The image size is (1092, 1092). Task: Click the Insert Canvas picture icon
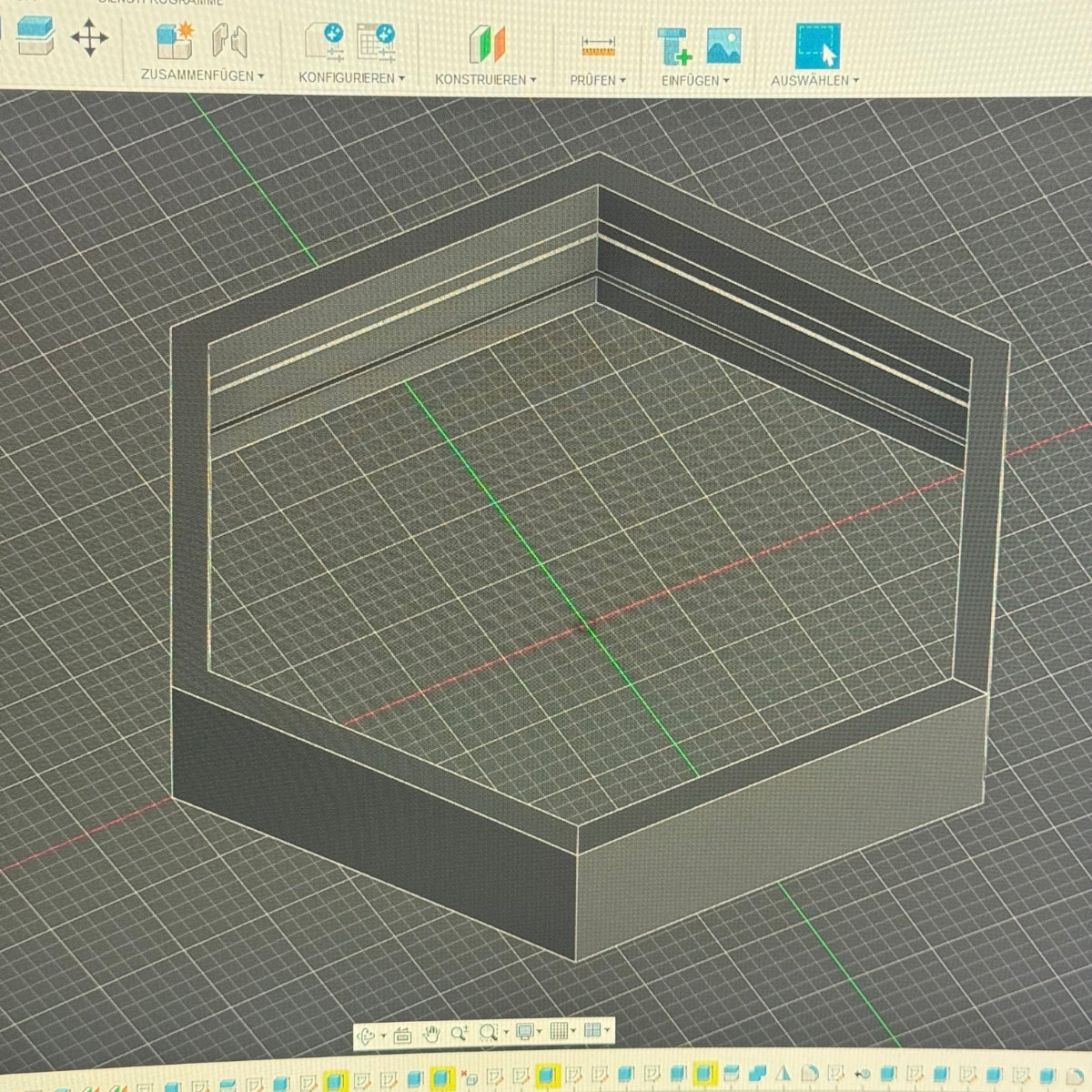[723, 45]
